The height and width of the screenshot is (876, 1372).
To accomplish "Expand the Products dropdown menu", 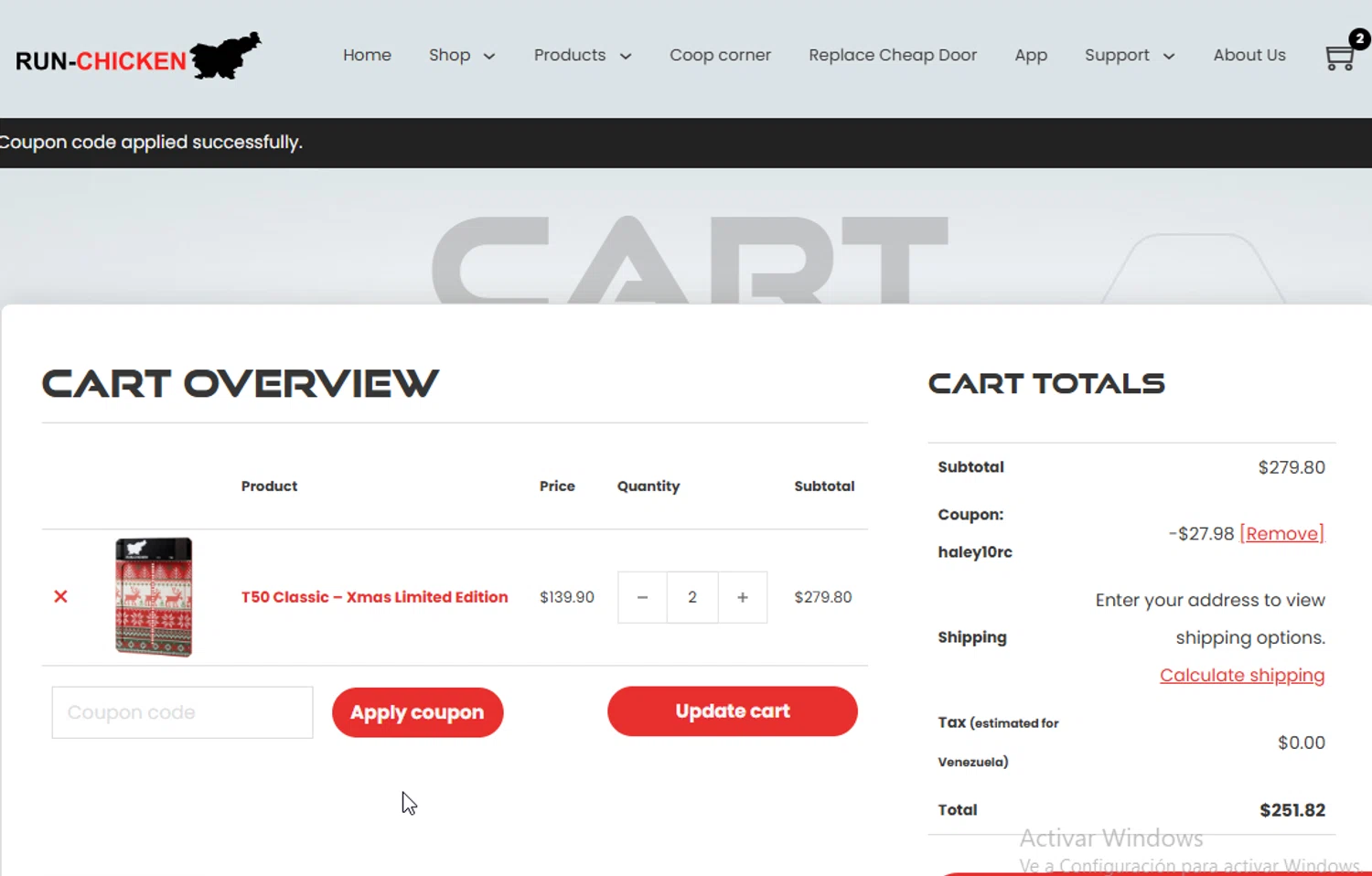I will [583, 55].
